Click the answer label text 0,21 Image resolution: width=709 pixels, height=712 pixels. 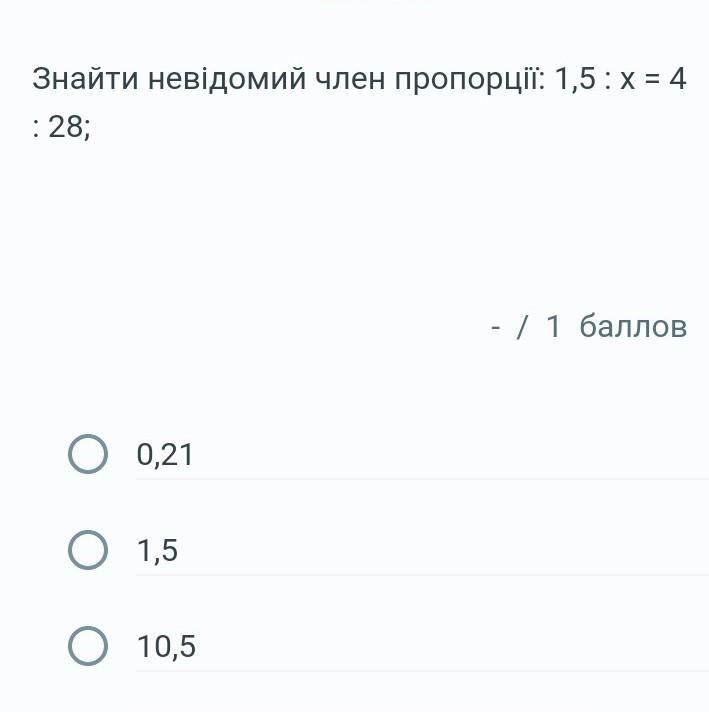(165, 455)
